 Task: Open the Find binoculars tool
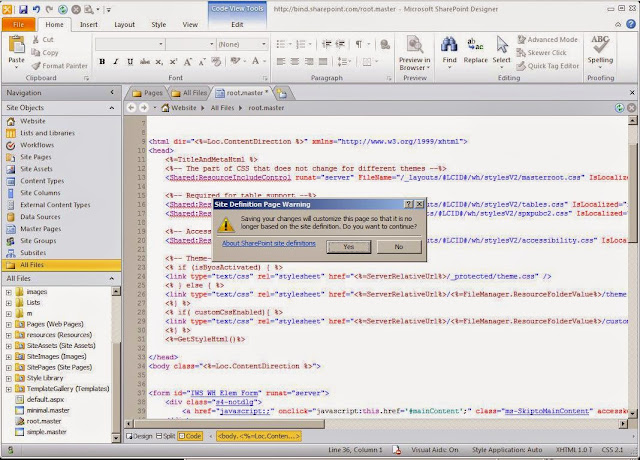tap(450, 45)
